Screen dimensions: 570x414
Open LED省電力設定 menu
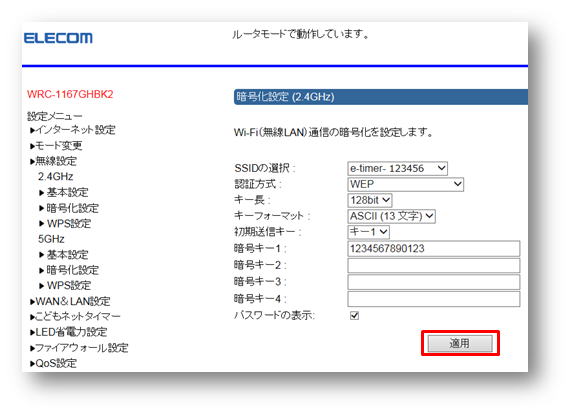pos(69,332)
